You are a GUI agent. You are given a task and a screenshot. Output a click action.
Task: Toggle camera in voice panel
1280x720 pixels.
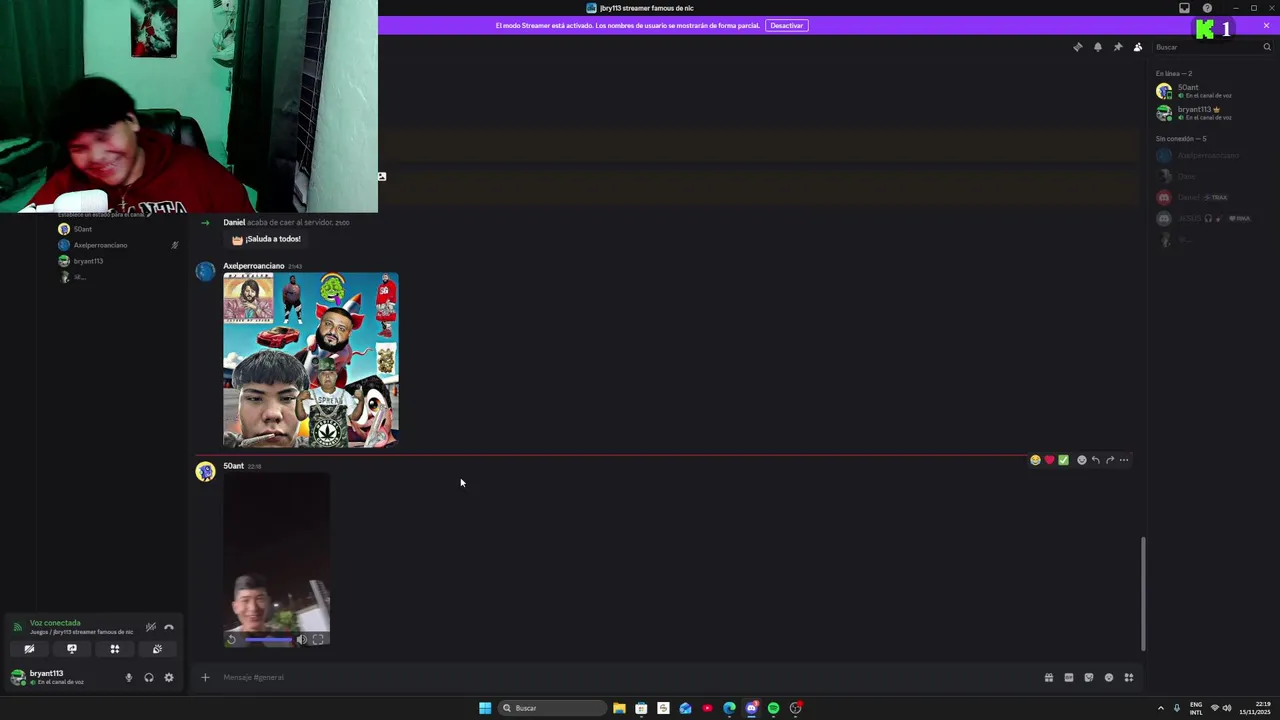point(29,649)
